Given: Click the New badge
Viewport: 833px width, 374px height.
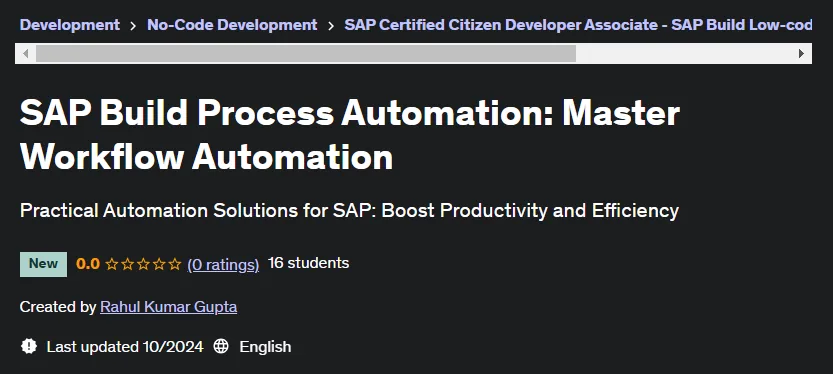Looking at the screenshot, I should pyautogui.click(x=44, y=264).
